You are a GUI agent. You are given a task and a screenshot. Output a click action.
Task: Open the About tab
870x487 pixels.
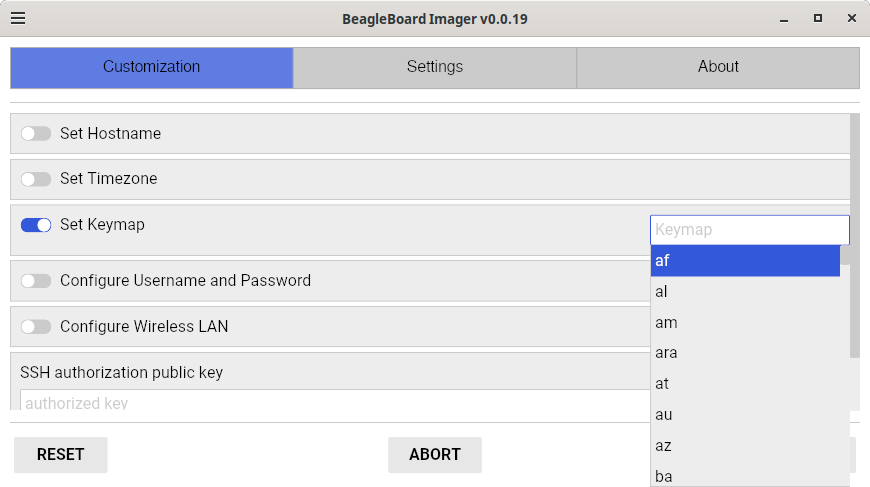click(x=718, y=67)
